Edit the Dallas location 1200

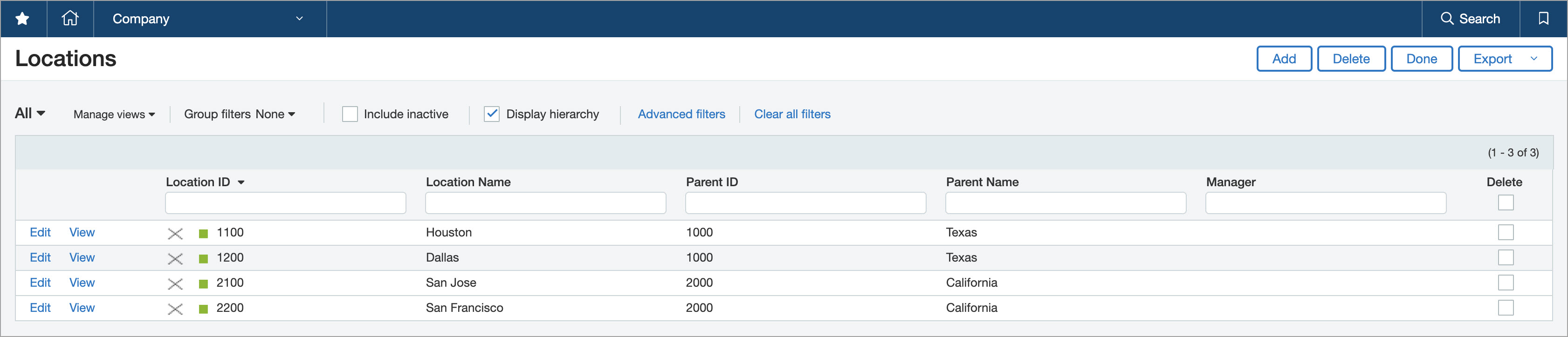point(40,257)
